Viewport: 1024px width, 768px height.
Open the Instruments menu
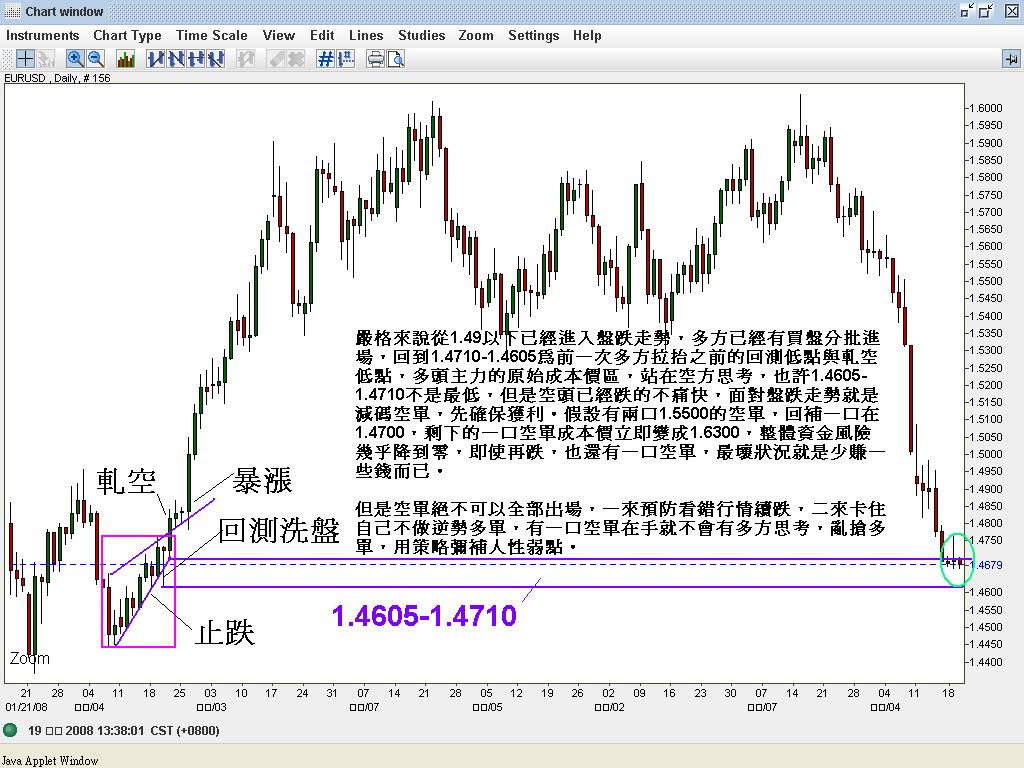click(x=42, y=35)
